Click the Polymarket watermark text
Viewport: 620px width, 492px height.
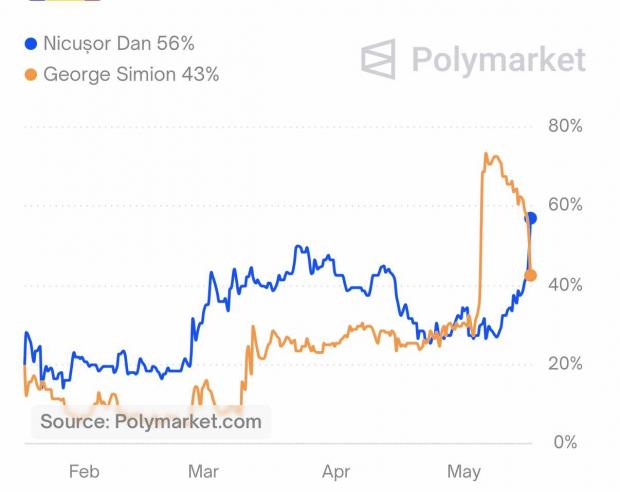[x=498, y=60]
